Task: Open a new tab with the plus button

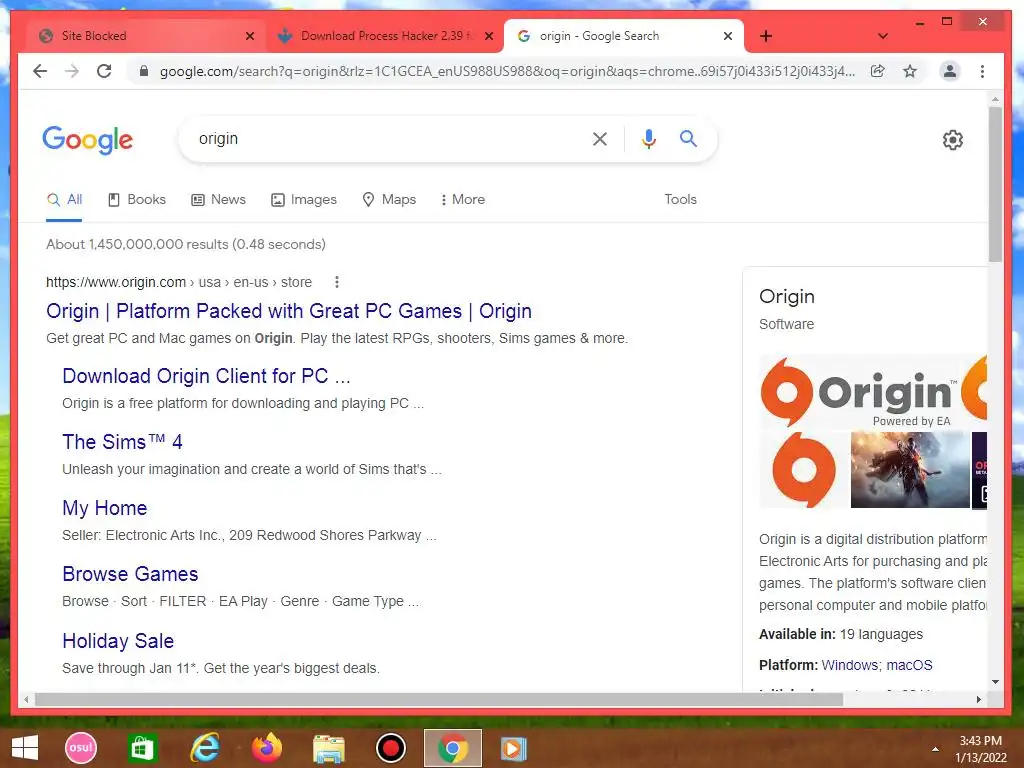Action: [766, 36]
